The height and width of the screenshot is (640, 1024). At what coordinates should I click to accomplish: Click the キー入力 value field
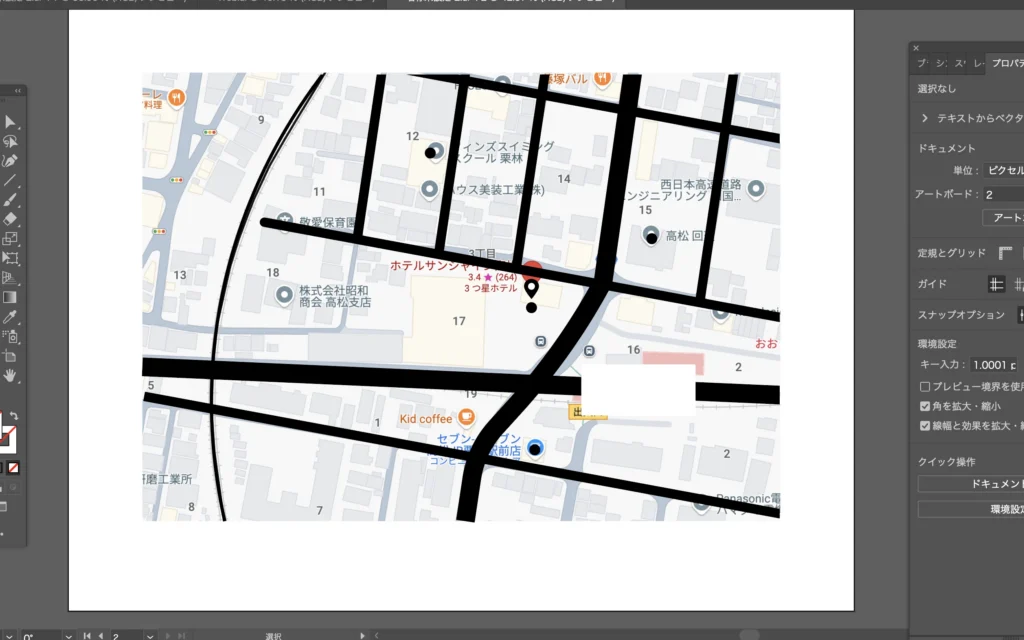coord(993,365)
